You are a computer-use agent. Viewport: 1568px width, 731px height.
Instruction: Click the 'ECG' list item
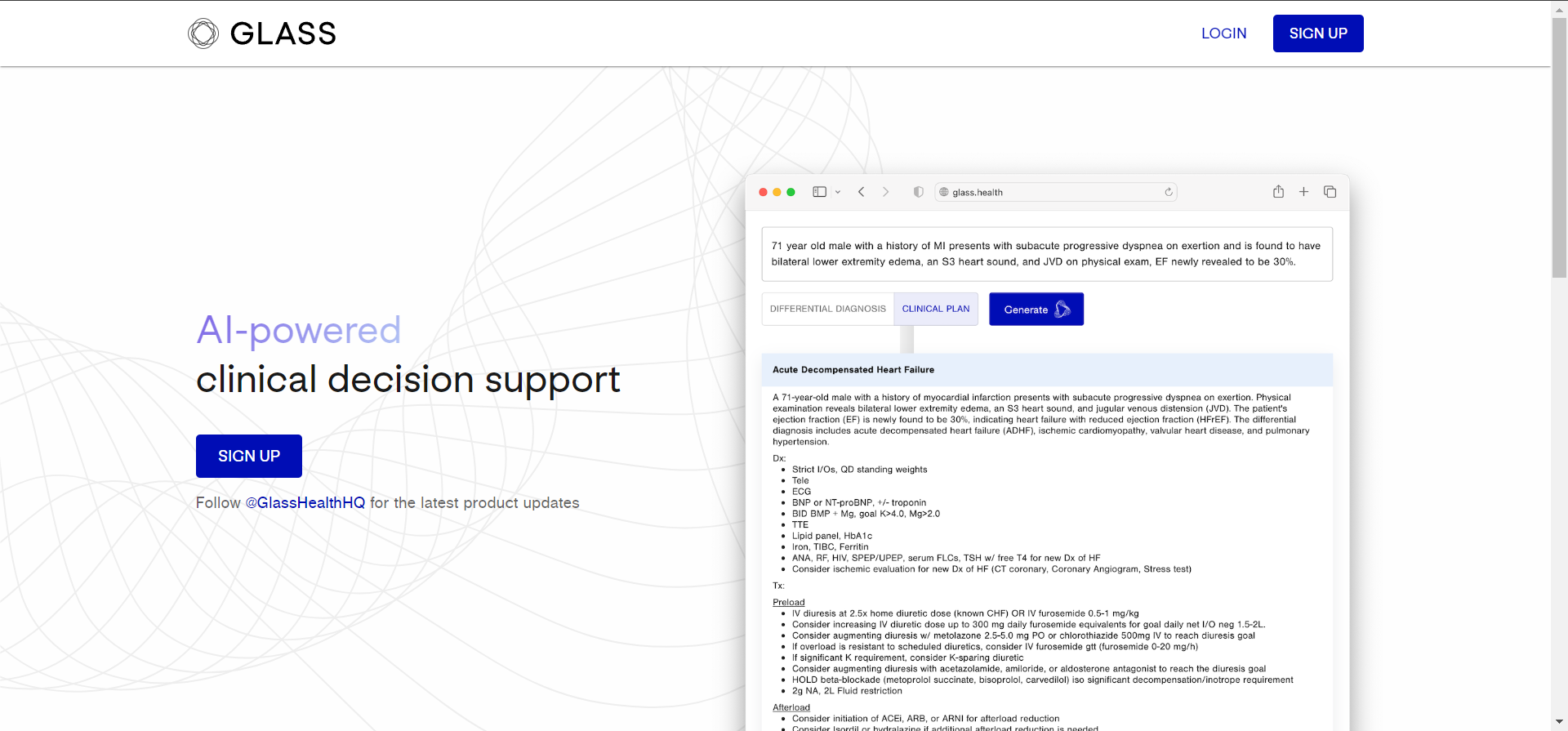[x=801, y=492]
